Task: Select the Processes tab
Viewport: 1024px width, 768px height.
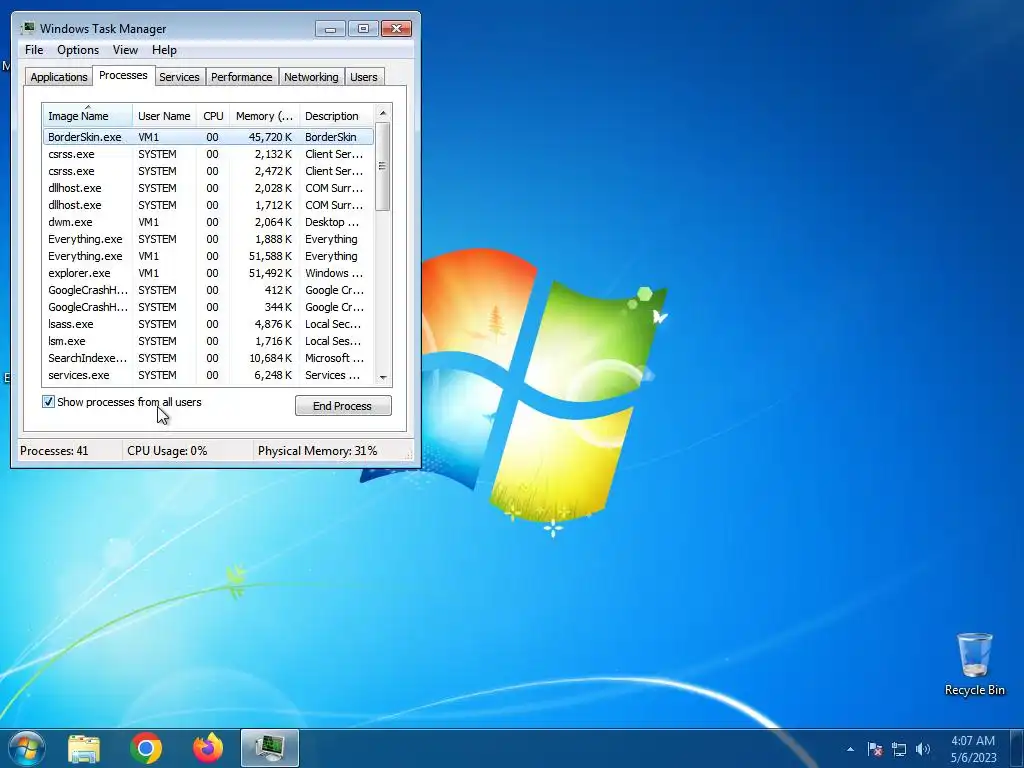Action: point(123,76)
